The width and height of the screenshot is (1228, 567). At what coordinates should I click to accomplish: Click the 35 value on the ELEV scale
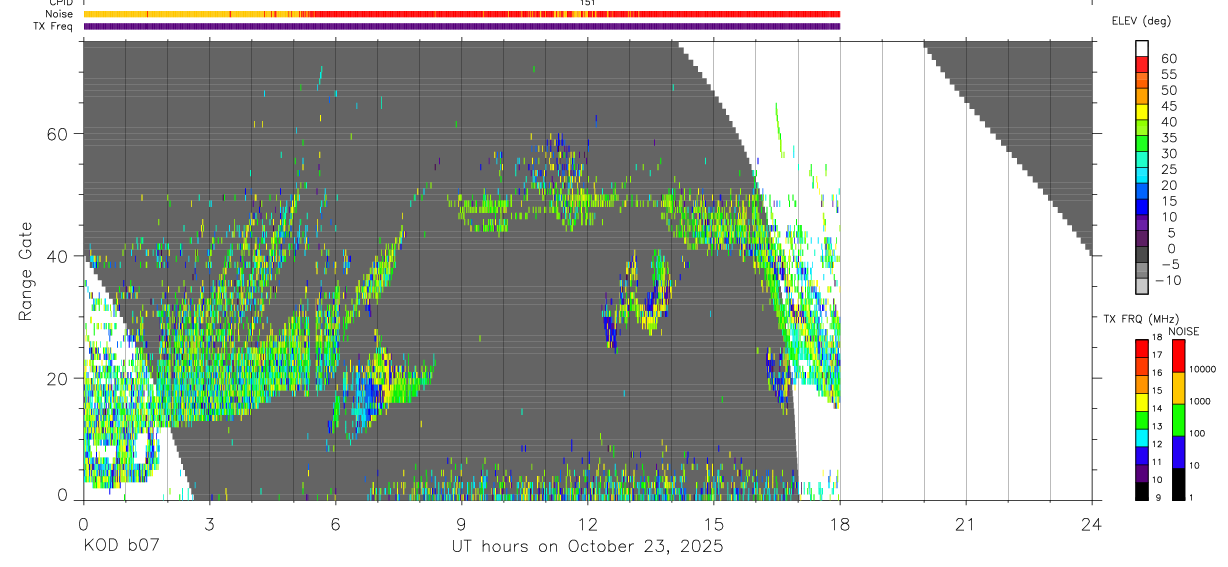(x=1168, y=138)
